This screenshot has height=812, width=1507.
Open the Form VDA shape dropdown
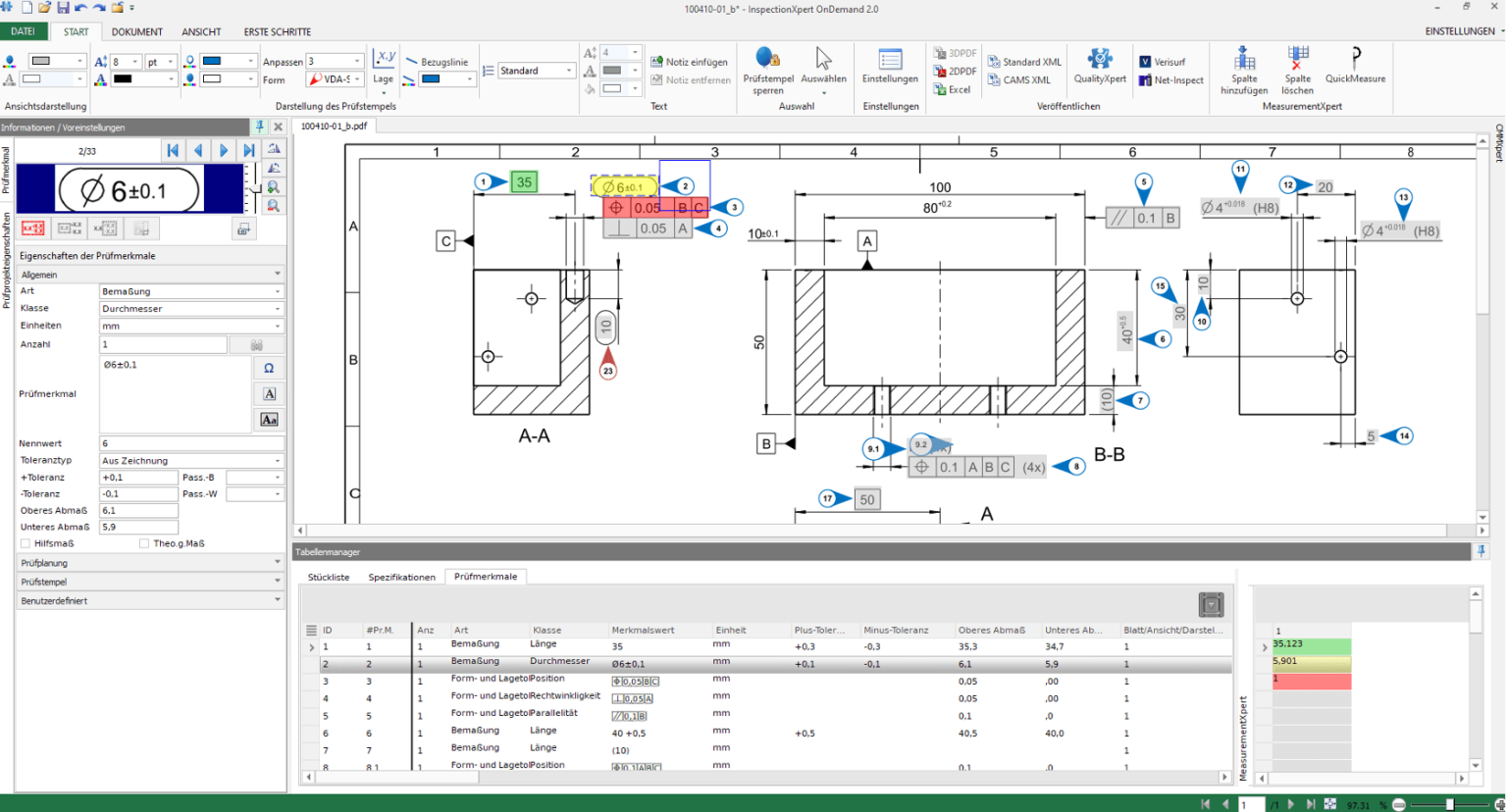pyautogui.click(x=333, y=80)
